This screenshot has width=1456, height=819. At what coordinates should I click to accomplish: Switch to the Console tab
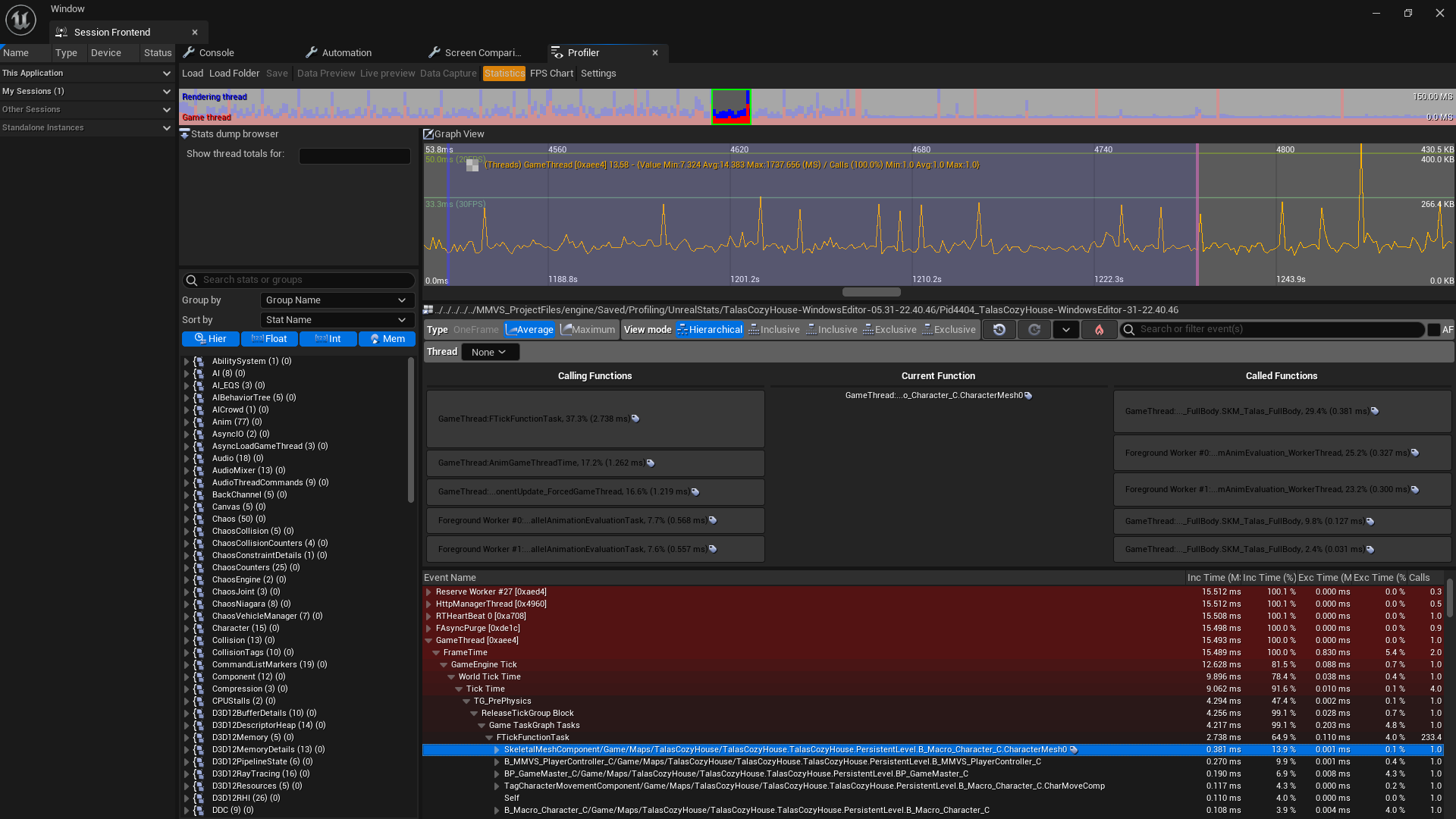click(x=216, y=52)
